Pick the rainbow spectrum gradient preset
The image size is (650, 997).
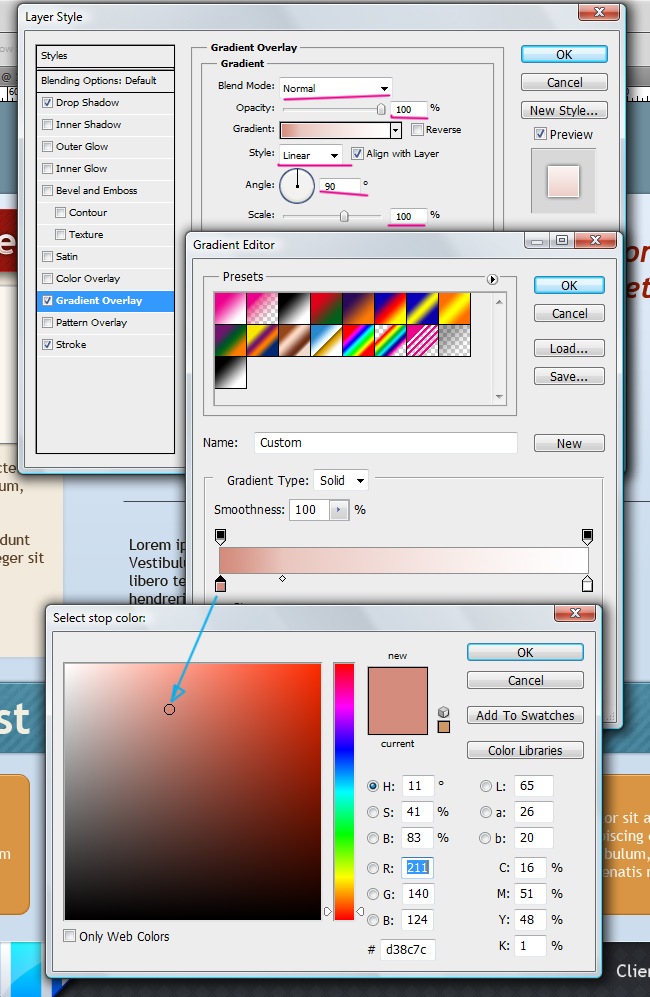(358, 340)
